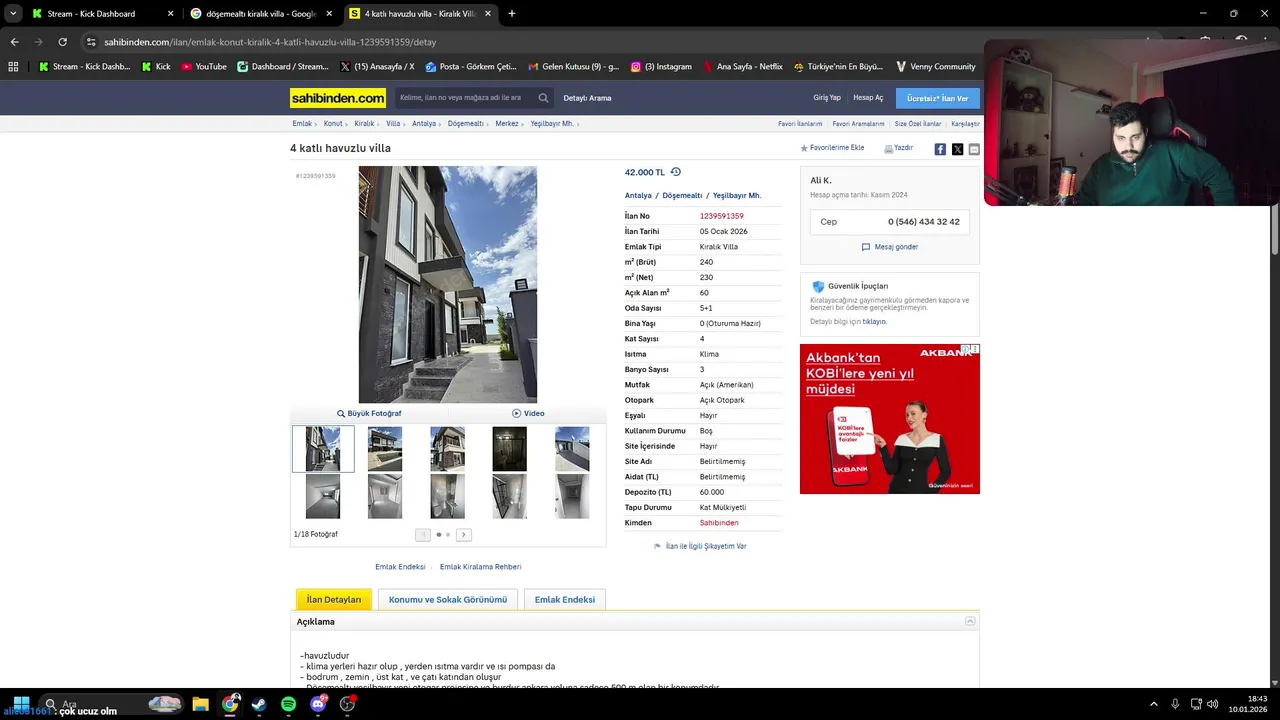The width and height of the screenshot is (1280, 720).
Task: Click Giriş Yap link
Action: (x=827, y=98)
